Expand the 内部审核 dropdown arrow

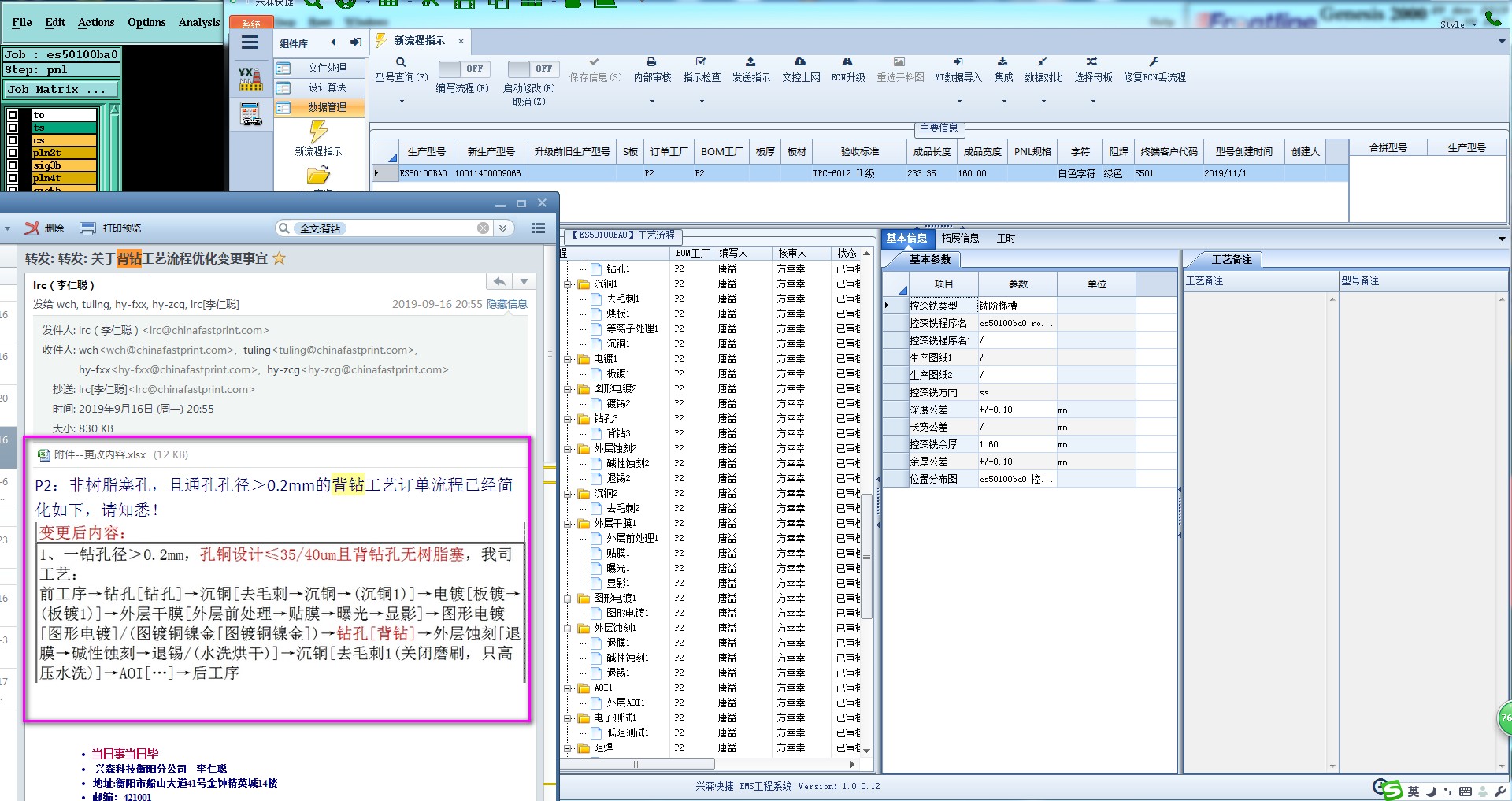click(652, 101)
